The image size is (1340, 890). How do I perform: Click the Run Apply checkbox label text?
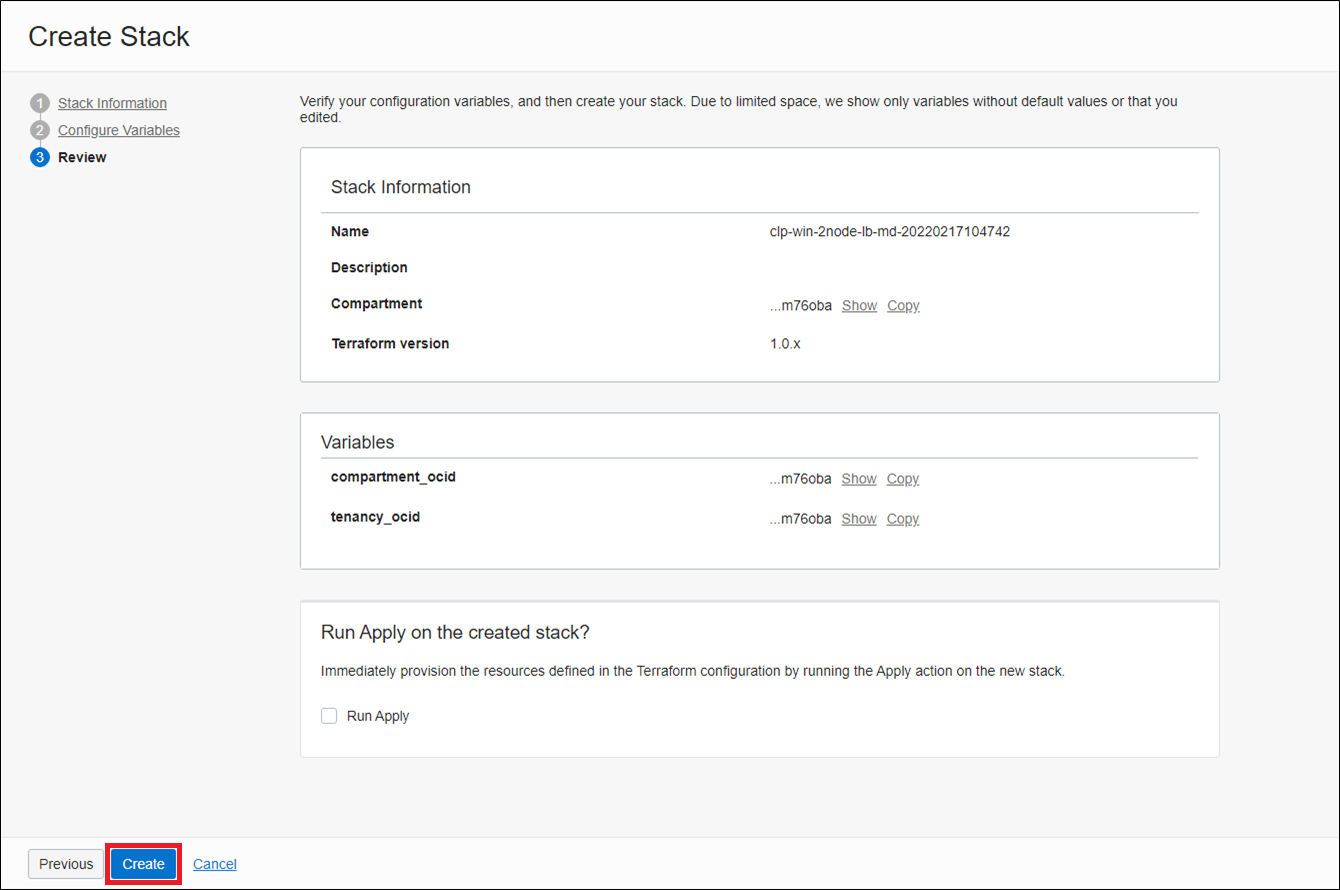tap(378, 716)
